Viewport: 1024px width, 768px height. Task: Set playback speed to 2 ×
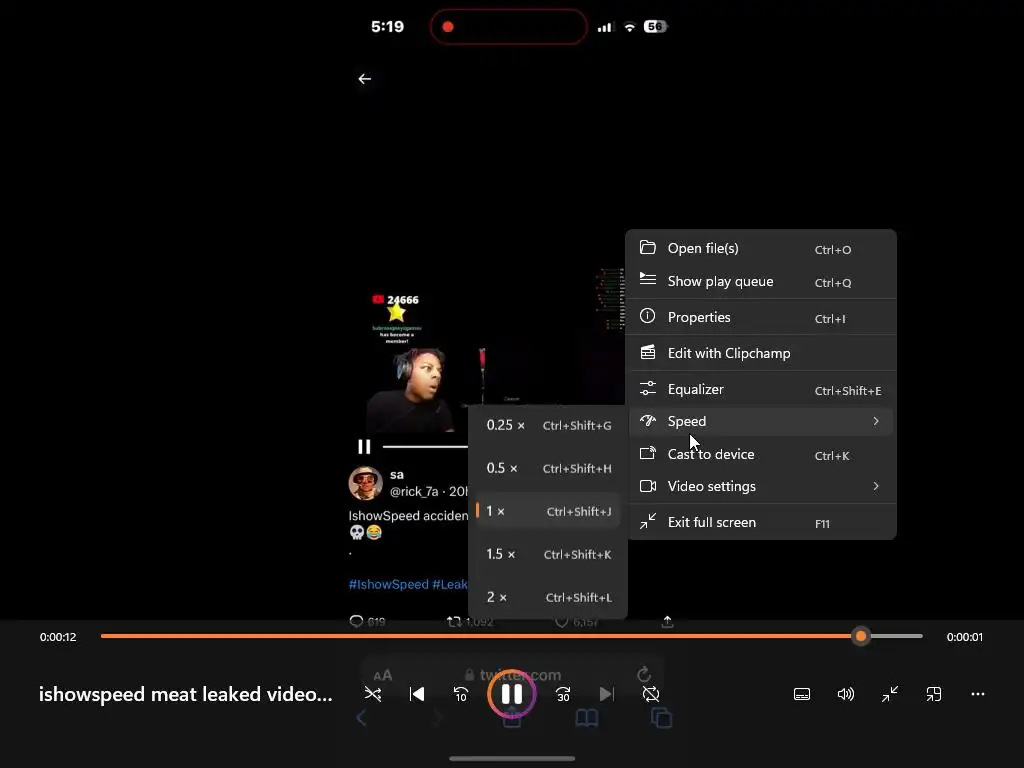548,598
